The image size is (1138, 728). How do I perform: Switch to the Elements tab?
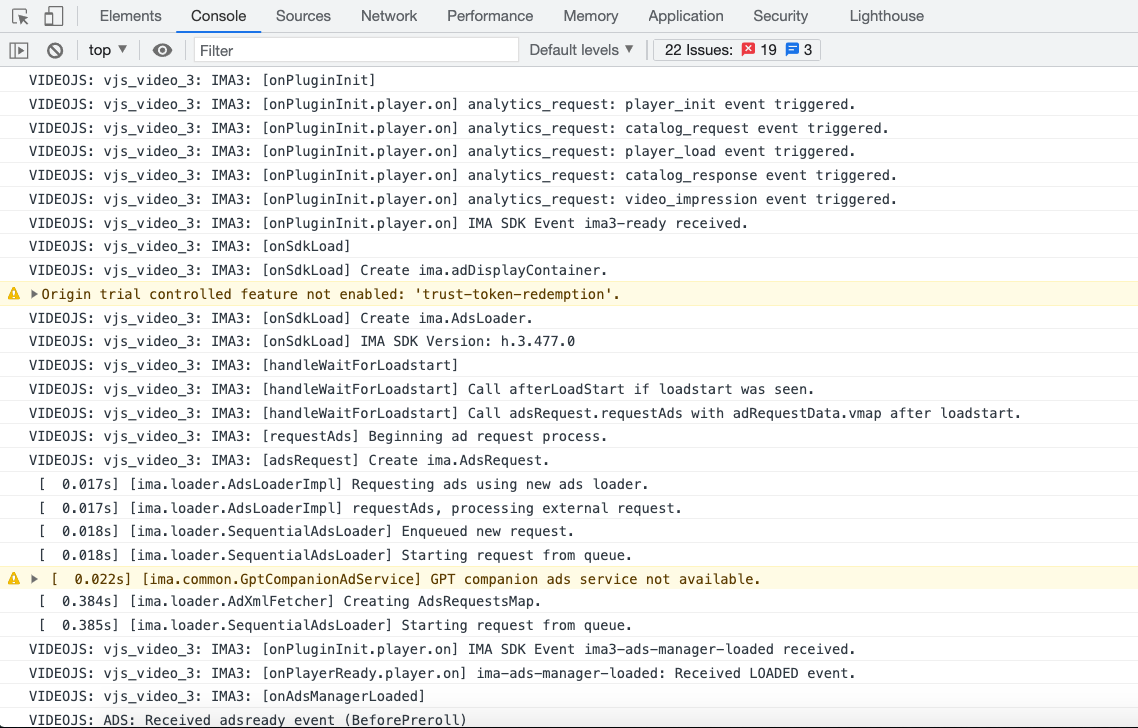point(130,16)
